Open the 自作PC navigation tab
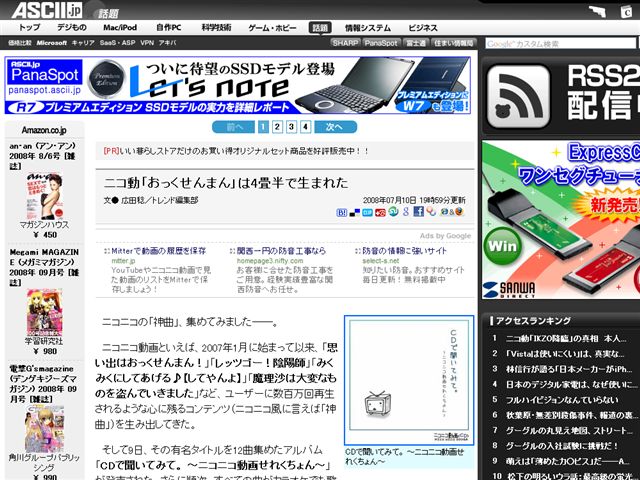 click(169, 27)
